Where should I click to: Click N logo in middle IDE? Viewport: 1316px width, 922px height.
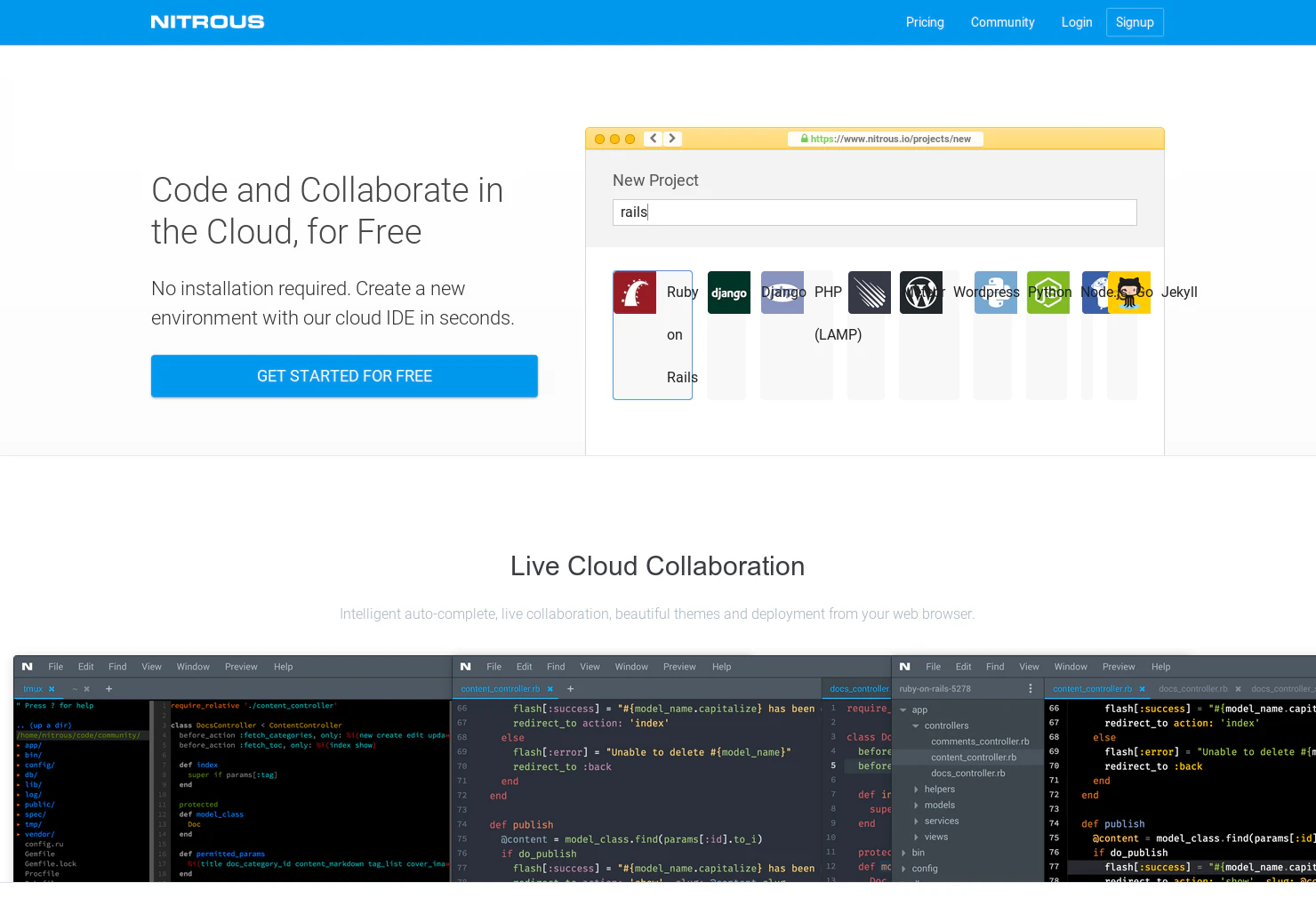(x=465, y=666)
